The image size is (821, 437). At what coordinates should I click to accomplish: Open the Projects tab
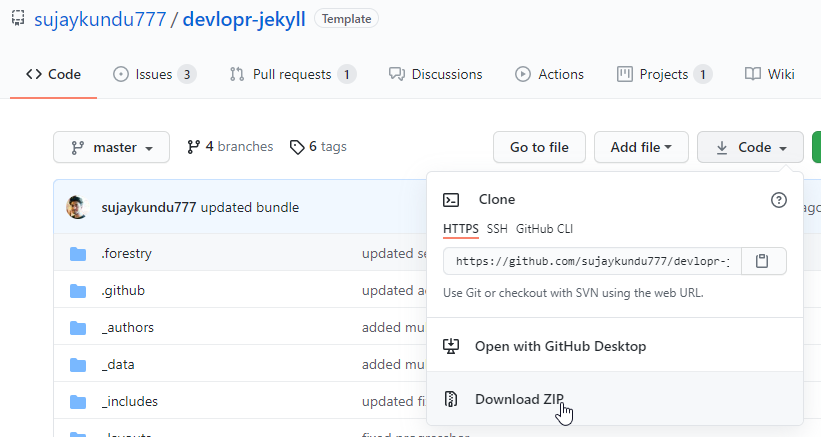(x=664, y=74)
